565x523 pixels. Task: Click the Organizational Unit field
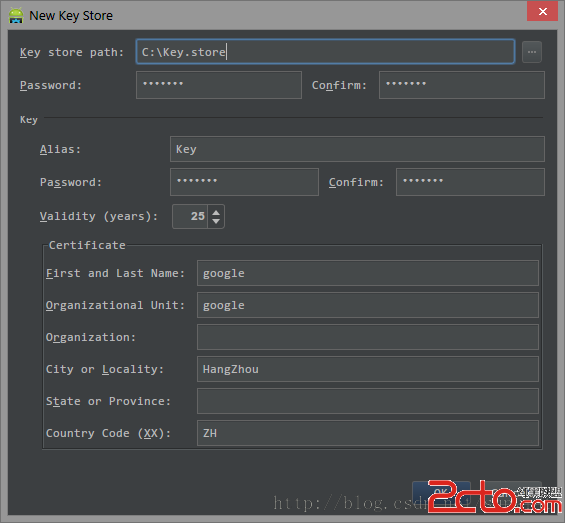coord(368,305)
